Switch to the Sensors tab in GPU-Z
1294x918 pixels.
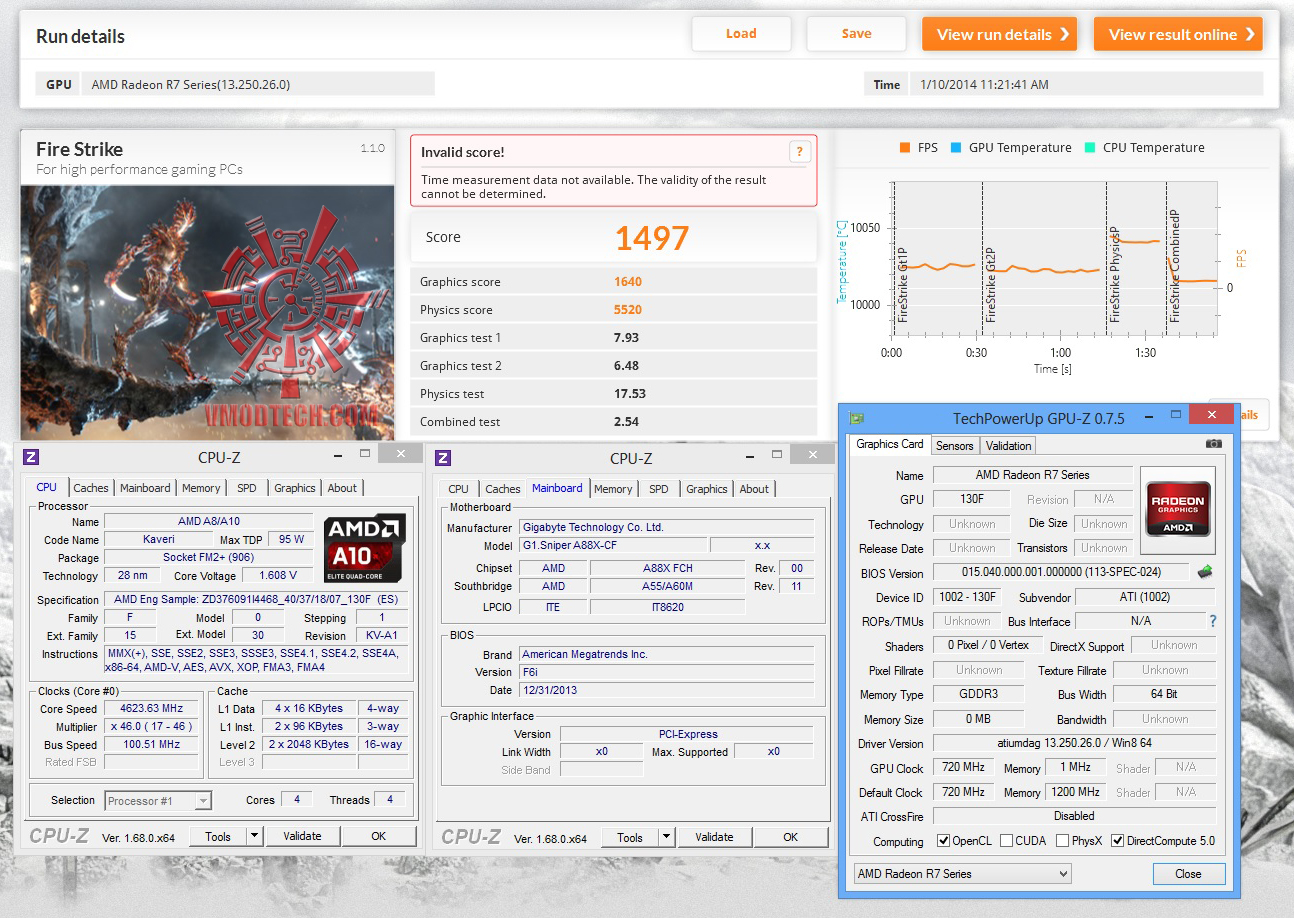(955, 446)
